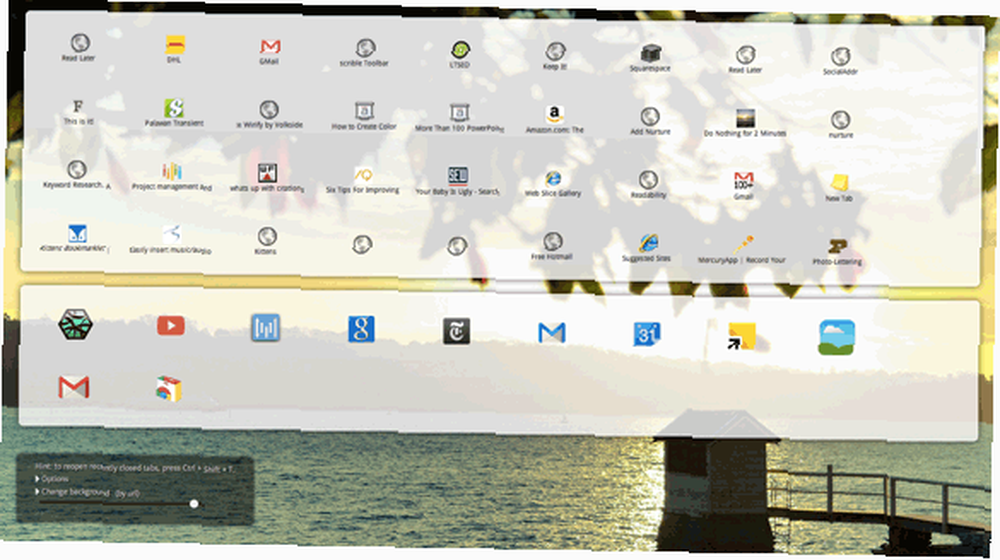
Task: Open the Free Hotmail bookmark
Action: (552, 246)
